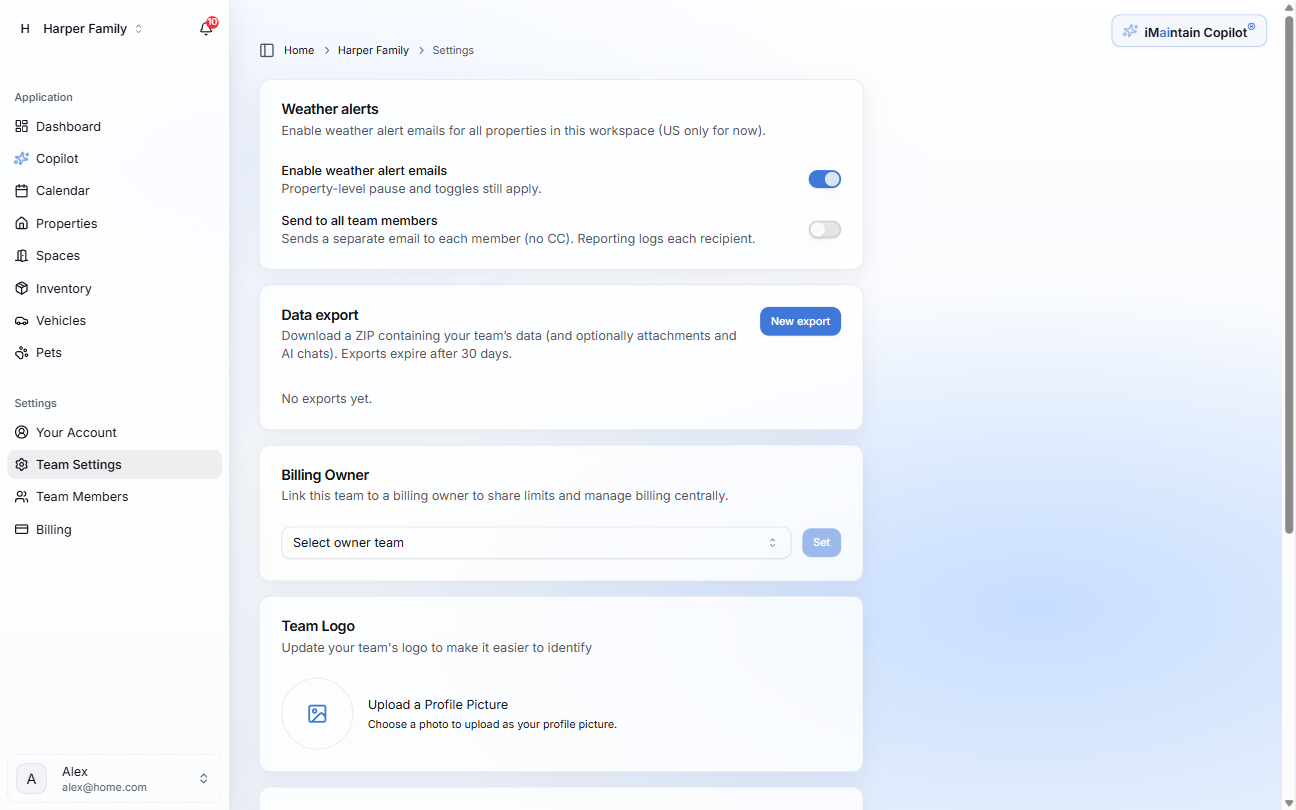Viewport: 1296px width, 810px height.
Task: Go to Team Members settings
Action: tap(81, 496)
